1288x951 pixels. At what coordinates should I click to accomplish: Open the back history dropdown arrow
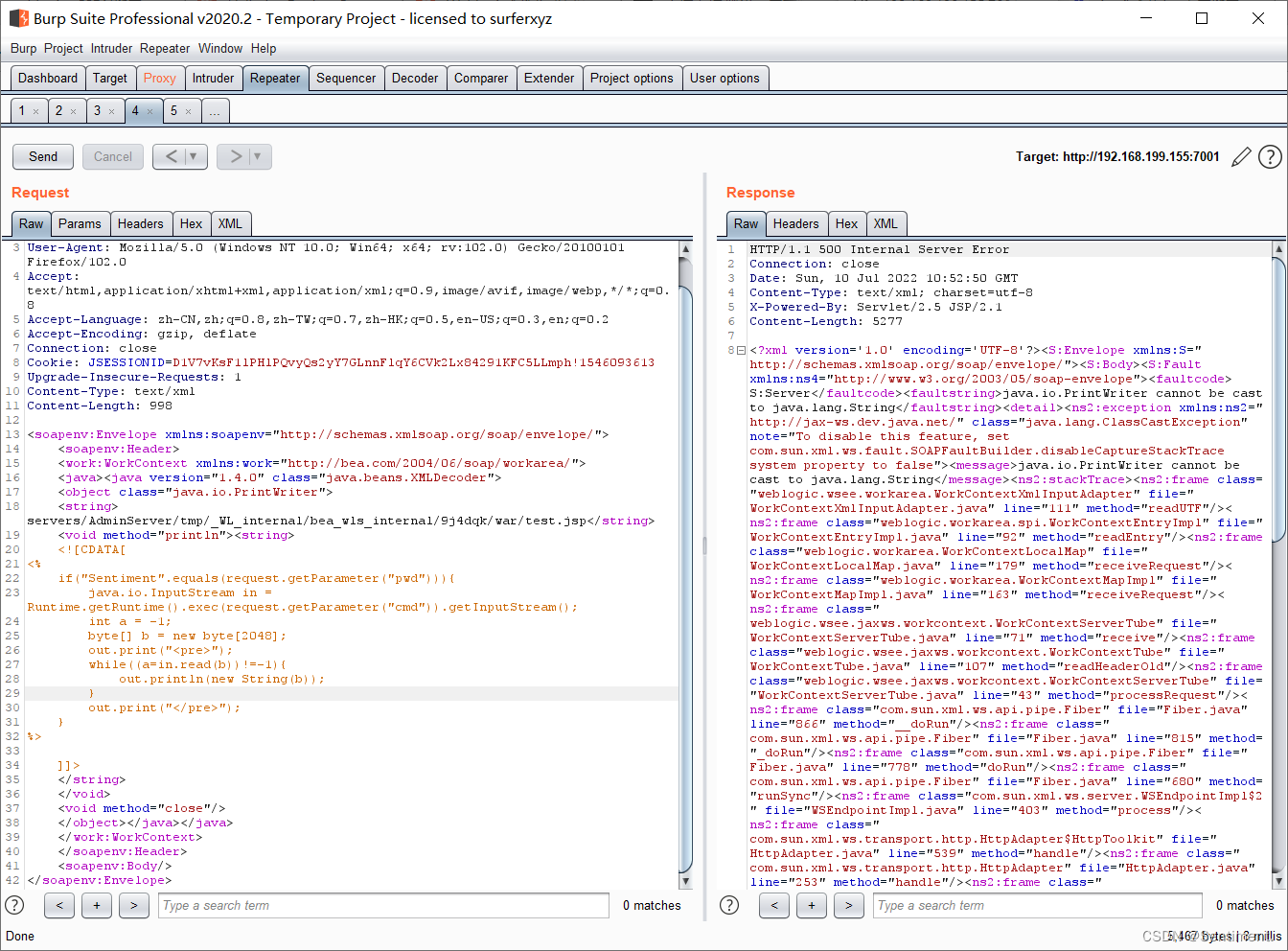(x=193, y=156)
